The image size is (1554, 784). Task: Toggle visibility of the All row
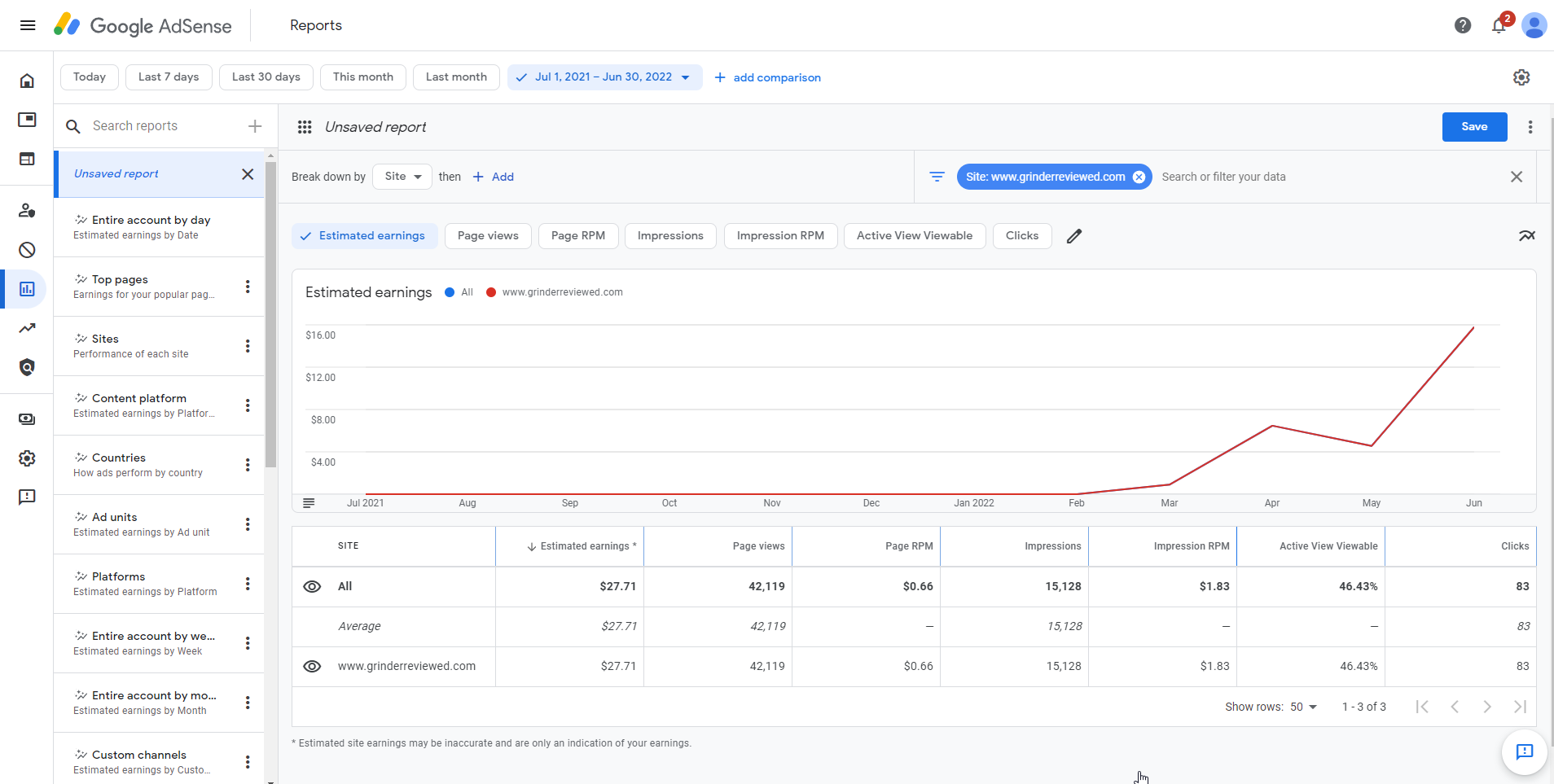(312, 587)
